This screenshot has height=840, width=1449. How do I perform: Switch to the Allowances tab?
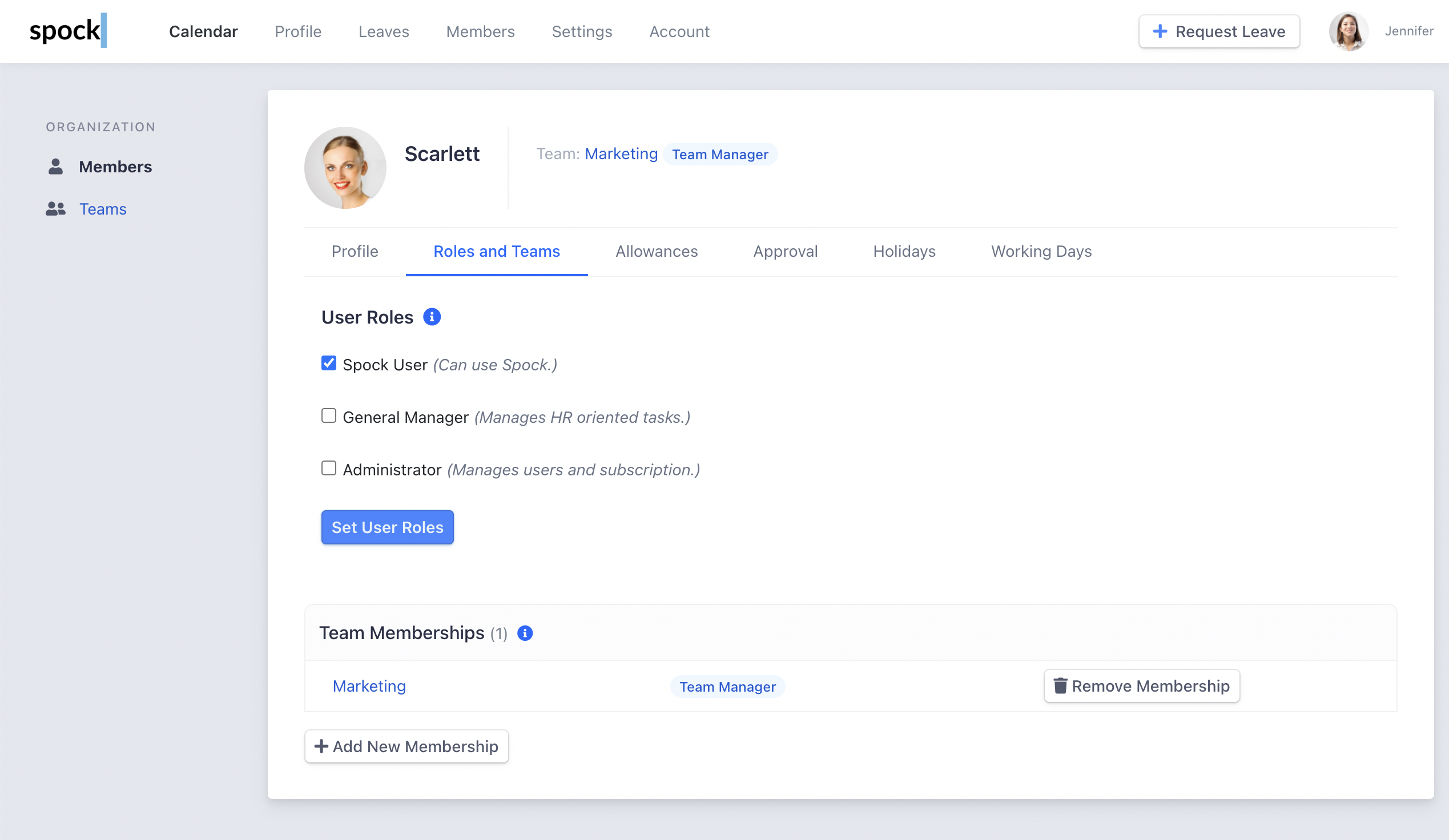pyautogui.click(x=656, y=252)
